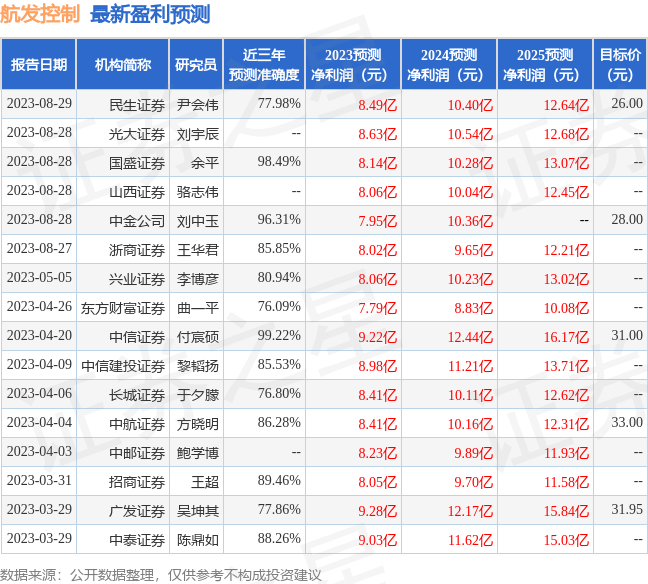Click accuracy value 77.98%
This screenshot has width=648, height=584.
click(279, 103)
